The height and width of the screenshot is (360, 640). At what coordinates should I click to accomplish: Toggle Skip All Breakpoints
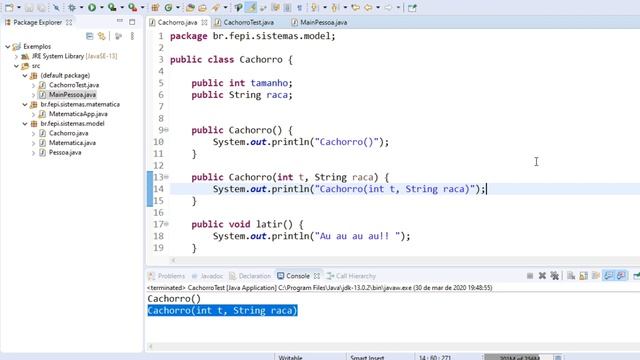click(56, 7)
